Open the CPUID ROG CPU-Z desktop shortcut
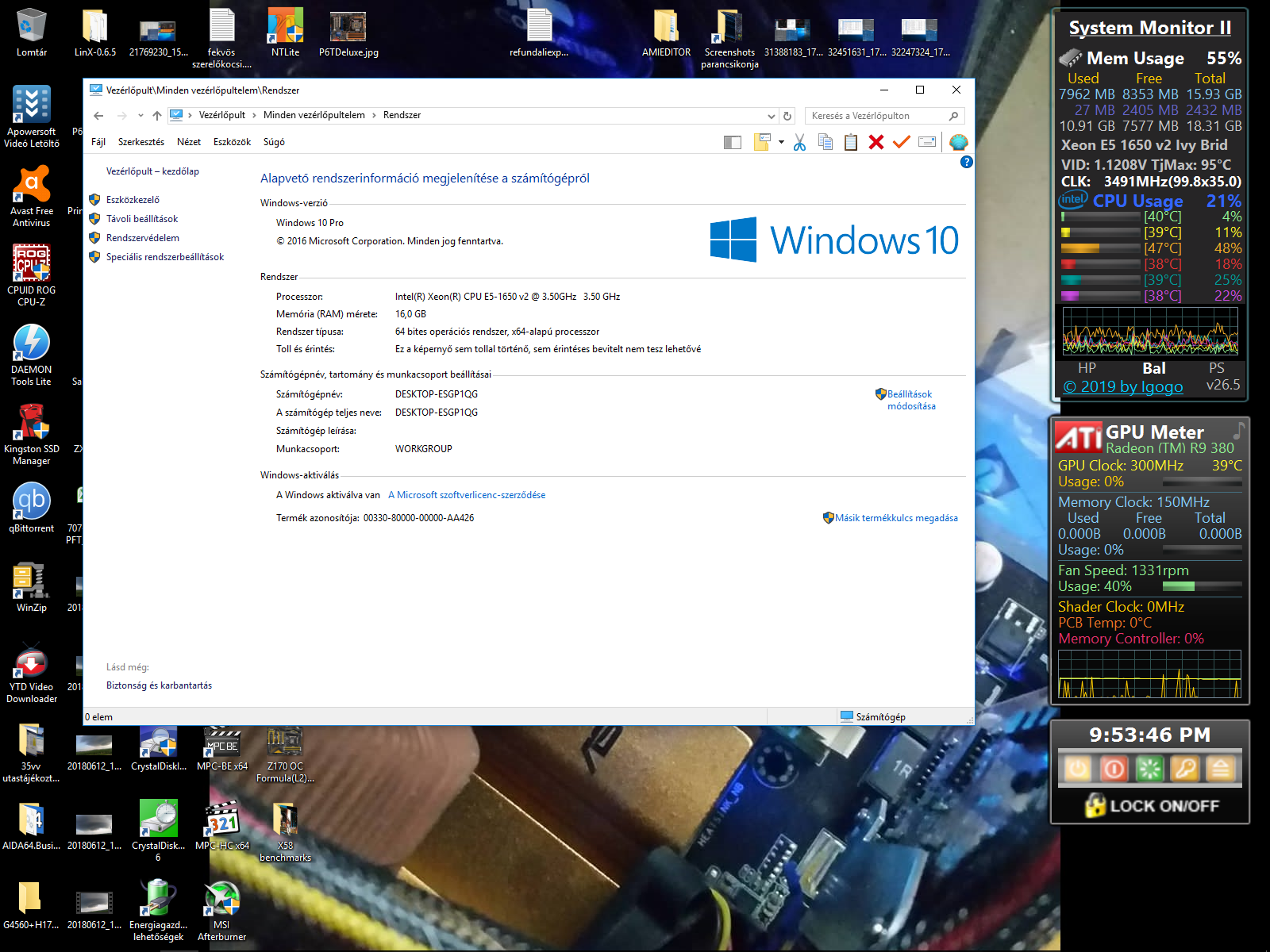The height and width of the screenshot is (952, 1270). tap(32, 275)
